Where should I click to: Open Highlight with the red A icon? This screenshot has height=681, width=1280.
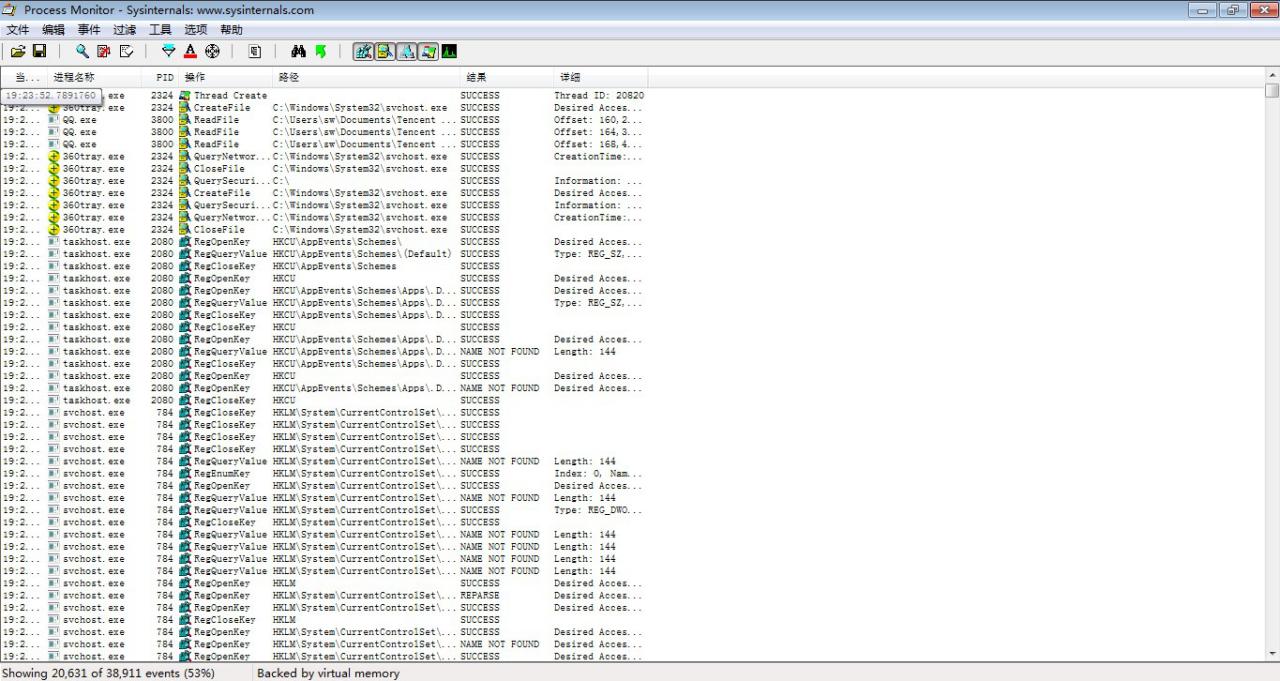190,51
